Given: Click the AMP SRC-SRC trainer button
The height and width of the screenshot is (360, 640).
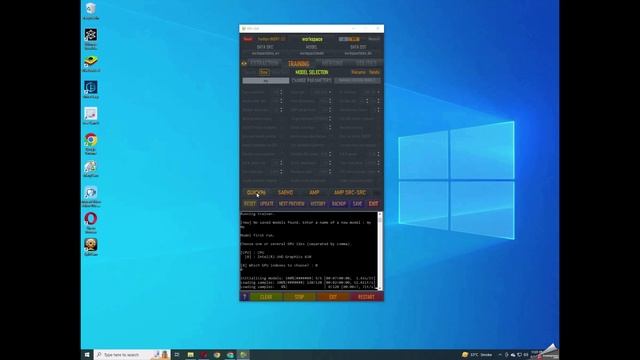Looking at the screenshot, I should [x=350, y=192].
